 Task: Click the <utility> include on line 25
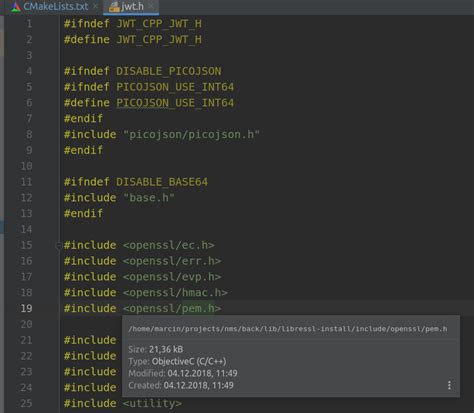point(152,403)
